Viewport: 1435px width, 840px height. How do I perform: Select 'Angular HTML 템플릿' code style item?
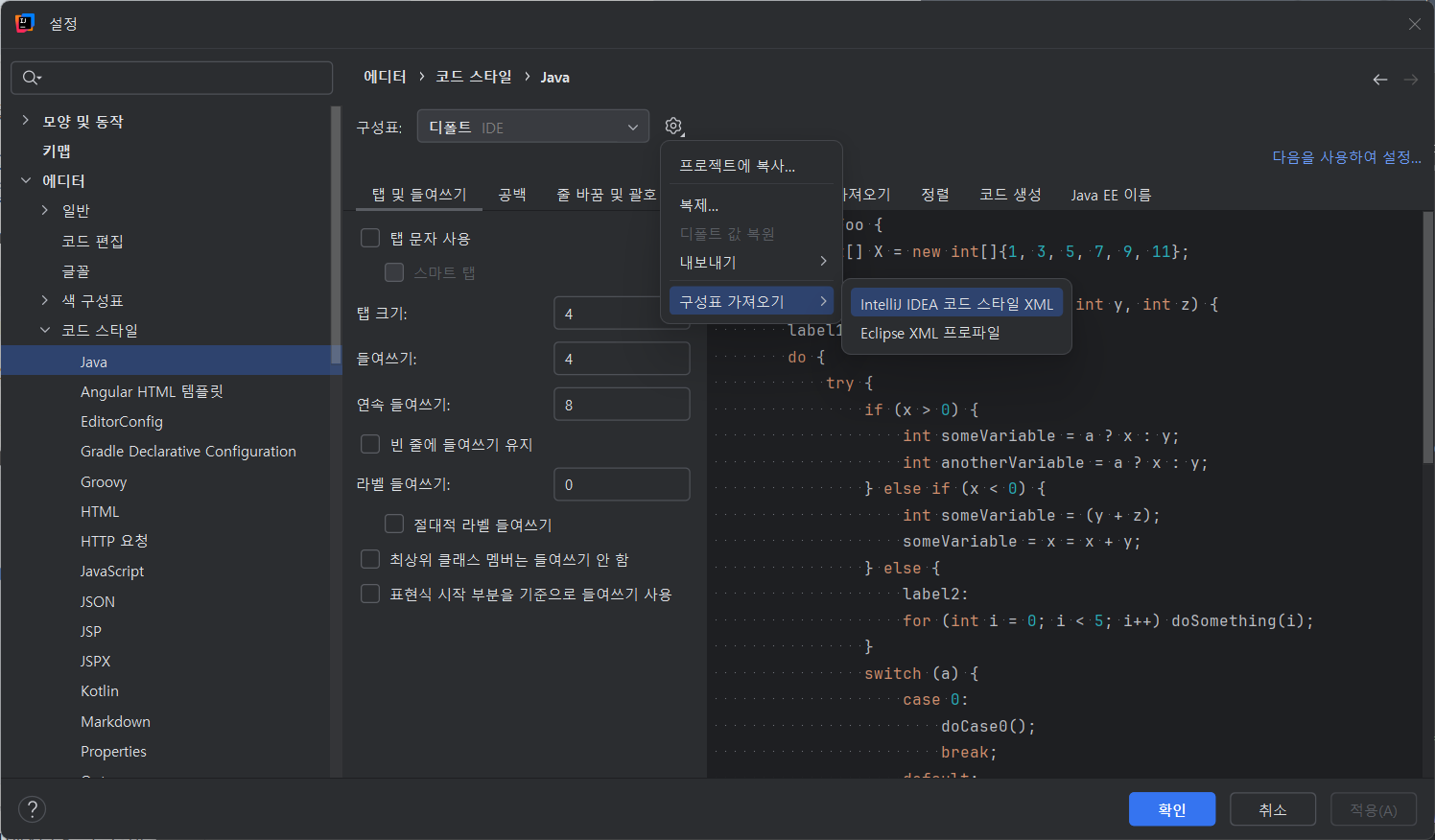(x=152, y=391)
